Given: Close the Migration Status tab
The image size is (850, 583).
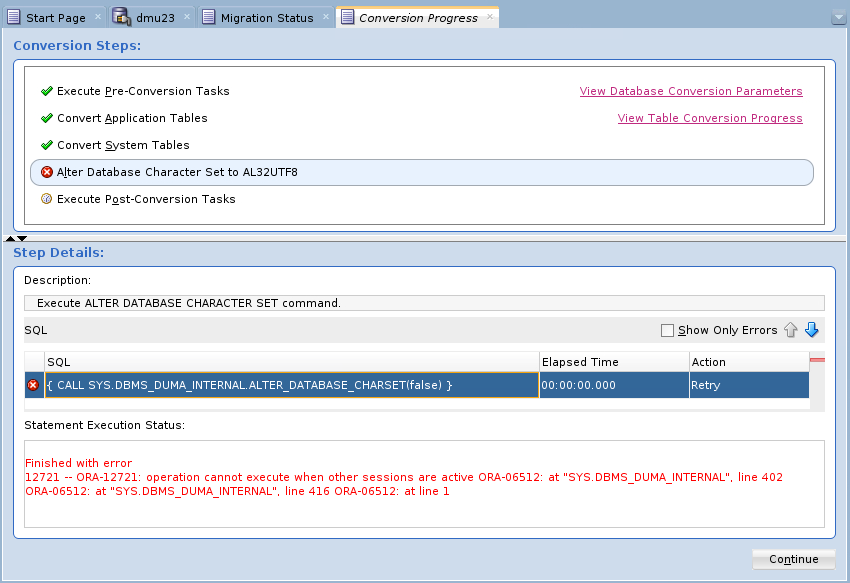Looking at the screenshot, I should [326, 17].
